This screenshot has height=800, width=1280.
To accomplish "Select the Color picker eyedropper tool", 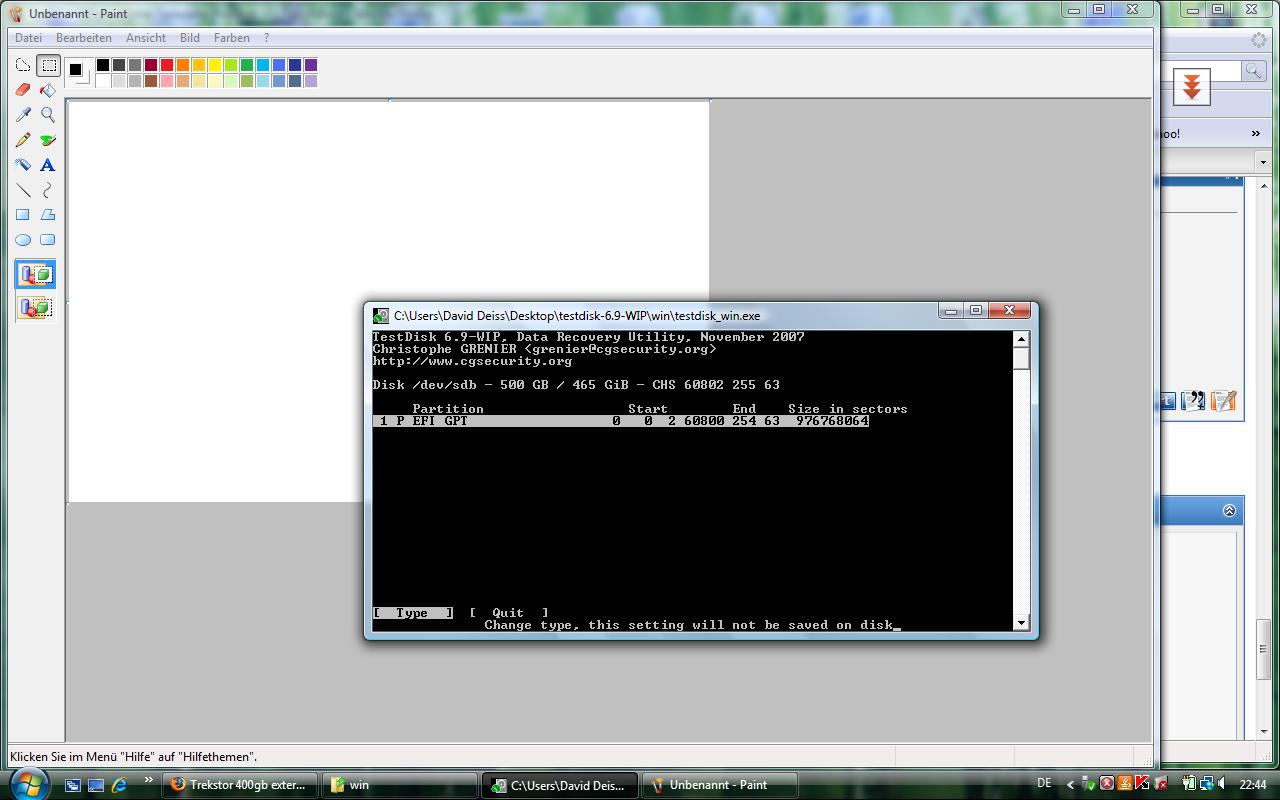I will [x=23, y=115].
